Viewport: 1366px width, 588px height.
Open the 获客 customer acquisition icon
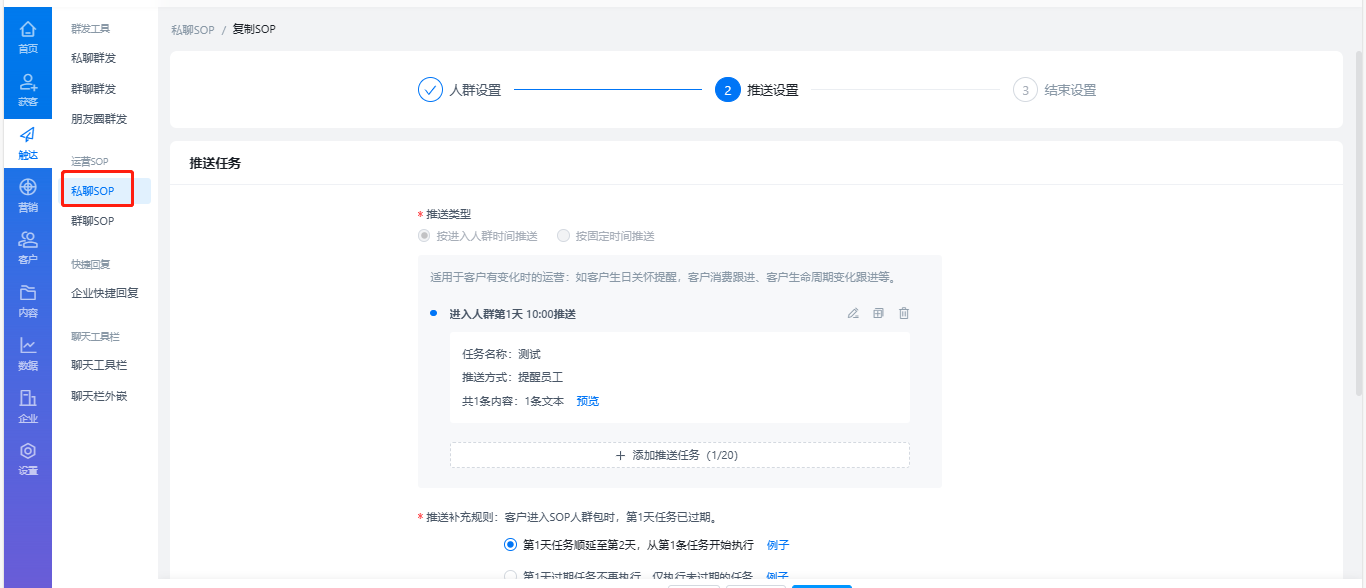[x=28, y=84]
